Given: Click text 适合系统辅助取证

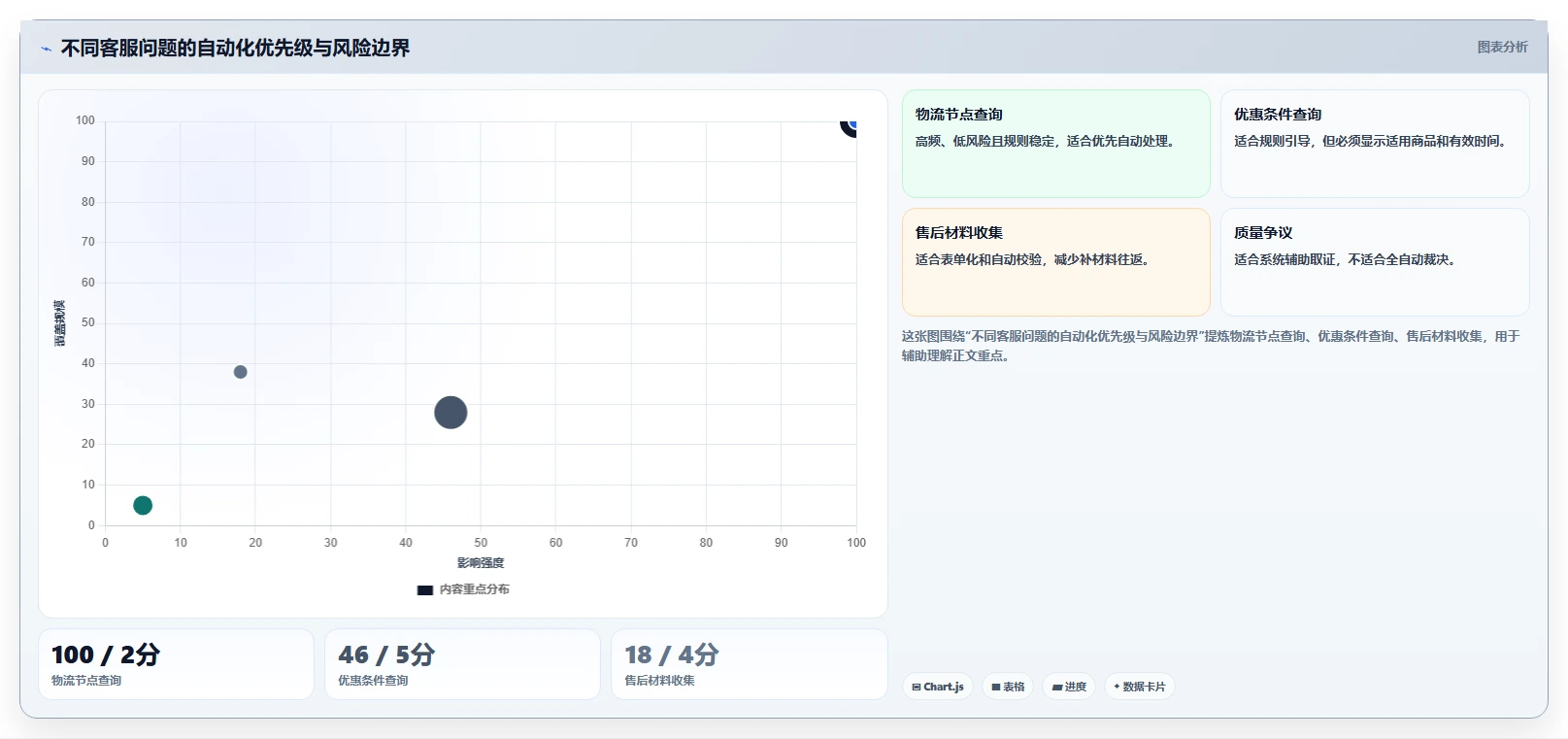Looking at the screenshot, I should [x=1284, y=259].
